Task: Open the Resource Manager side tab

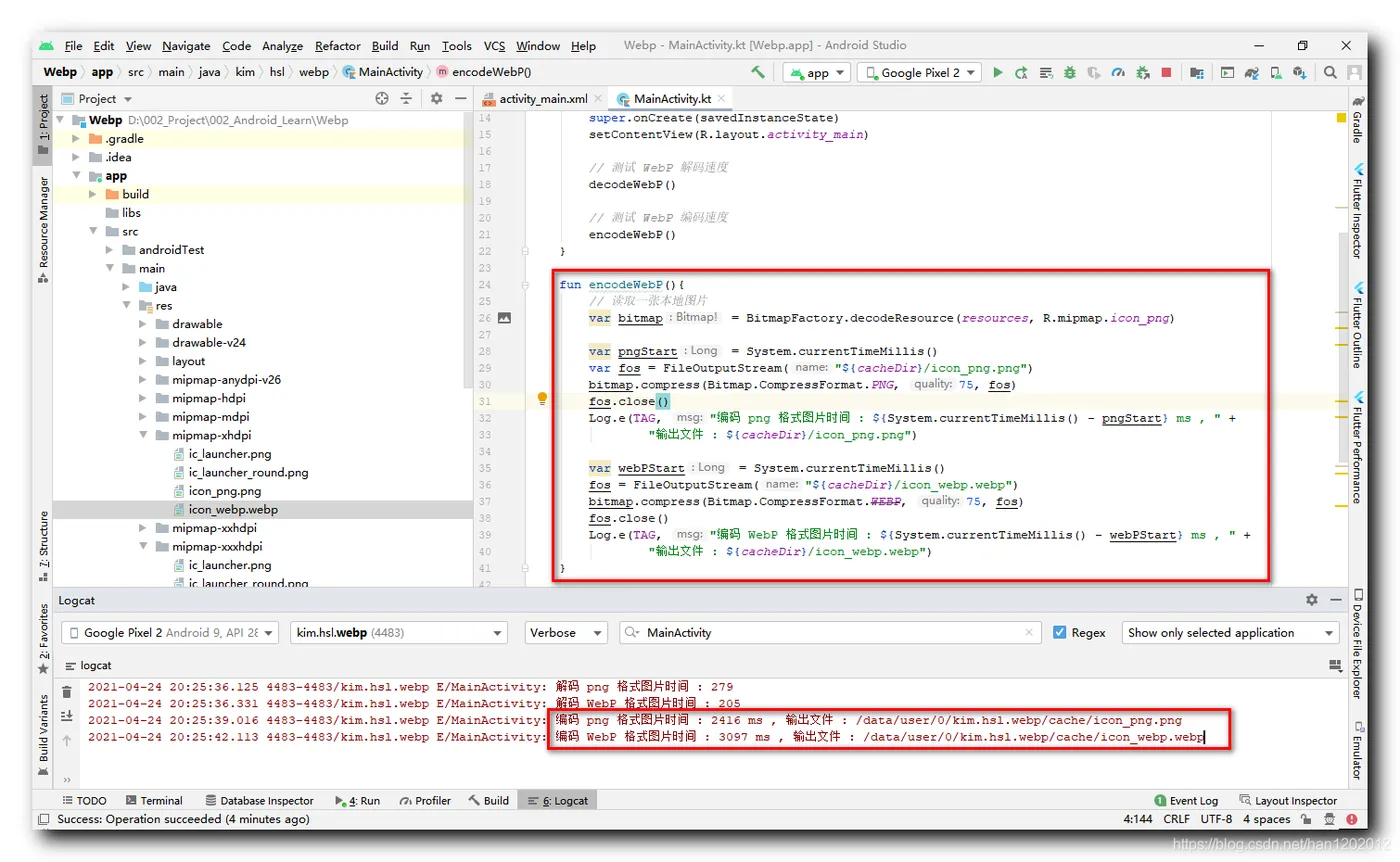Action: pyautogui.click(x=43, y=229)
